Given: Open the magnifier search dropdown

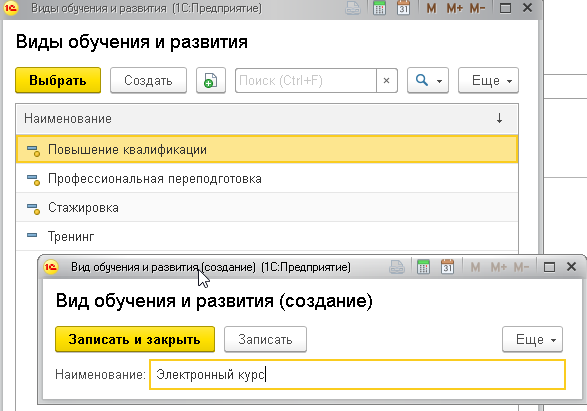Looking at the screenshot, I should 428,80.
